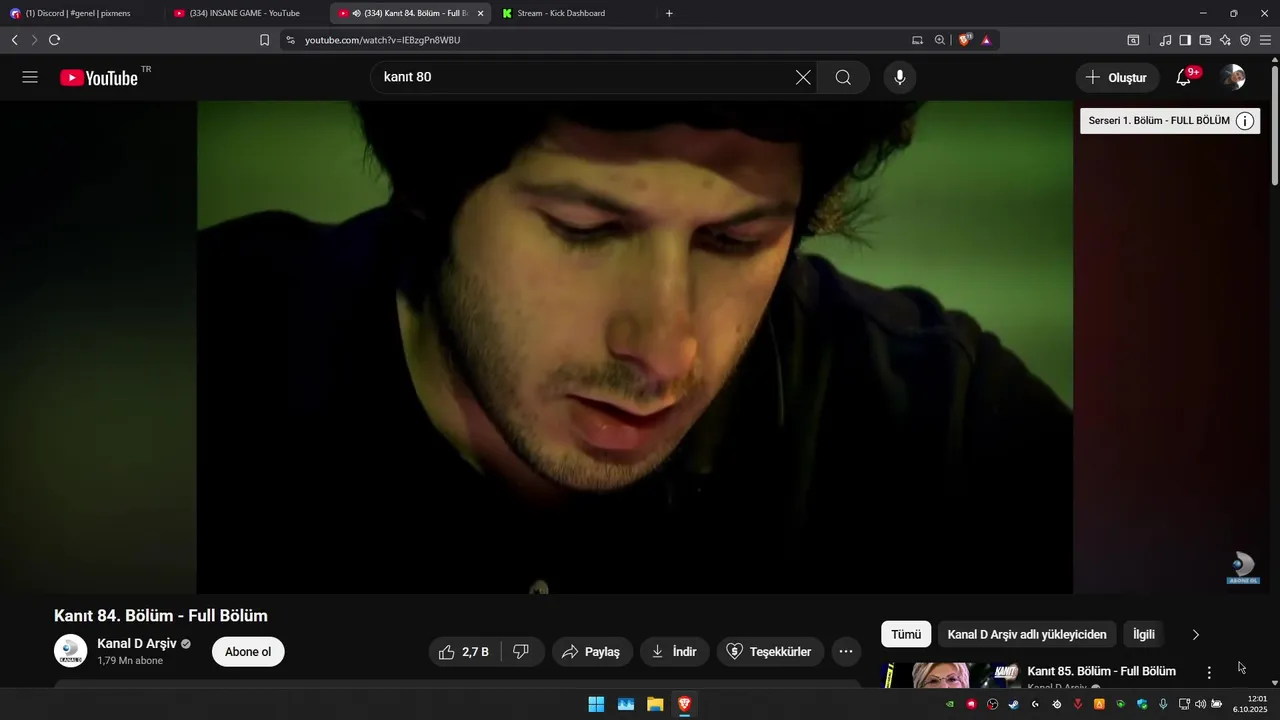Clear the search box with X
The height and width of the screenshot is (720, 1280).
tap(803, 77)
